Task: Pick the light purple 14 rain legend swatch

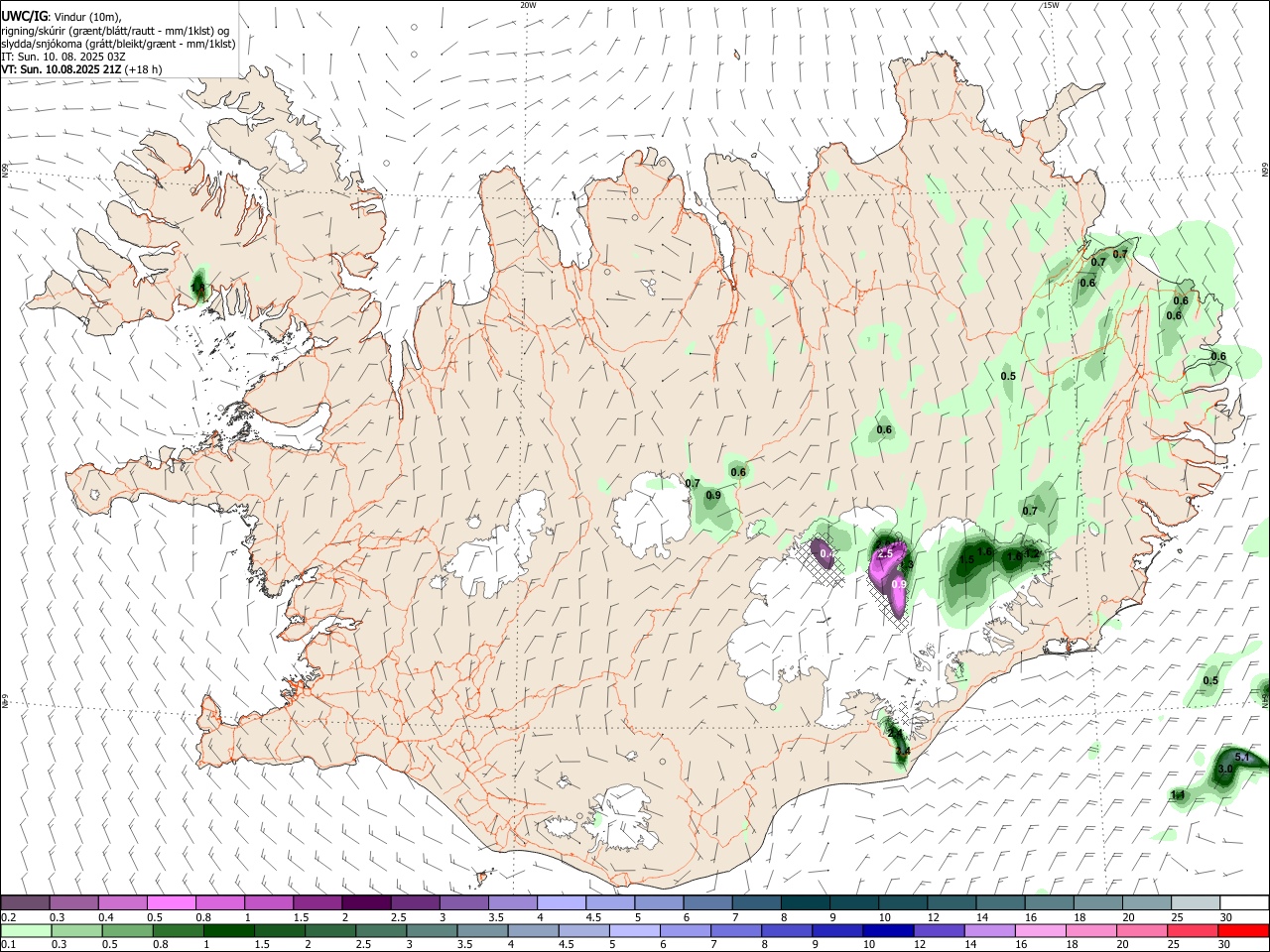Action: 989,930
